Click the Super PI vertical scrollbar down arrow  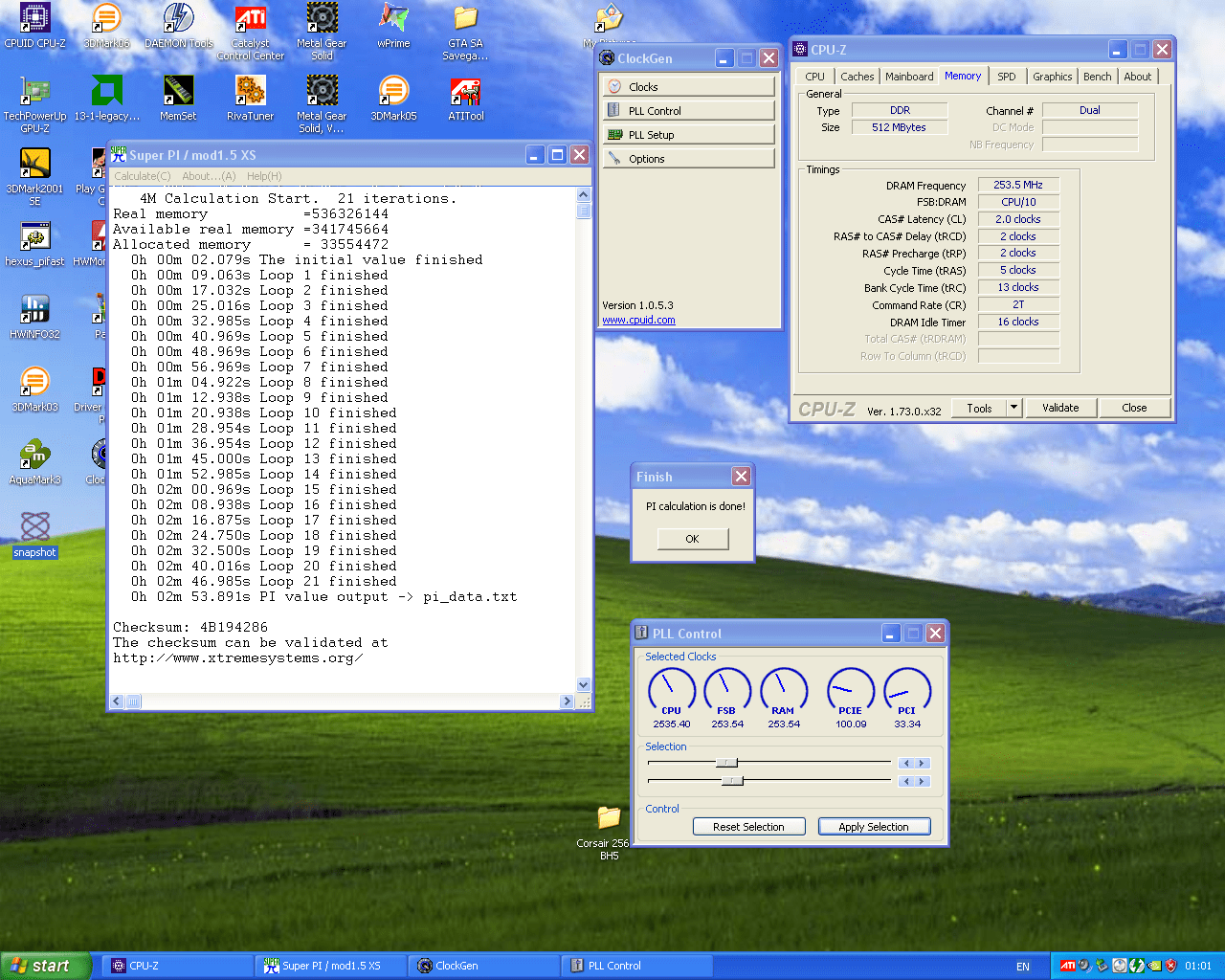pyautogui.click(x=584, y=684)
